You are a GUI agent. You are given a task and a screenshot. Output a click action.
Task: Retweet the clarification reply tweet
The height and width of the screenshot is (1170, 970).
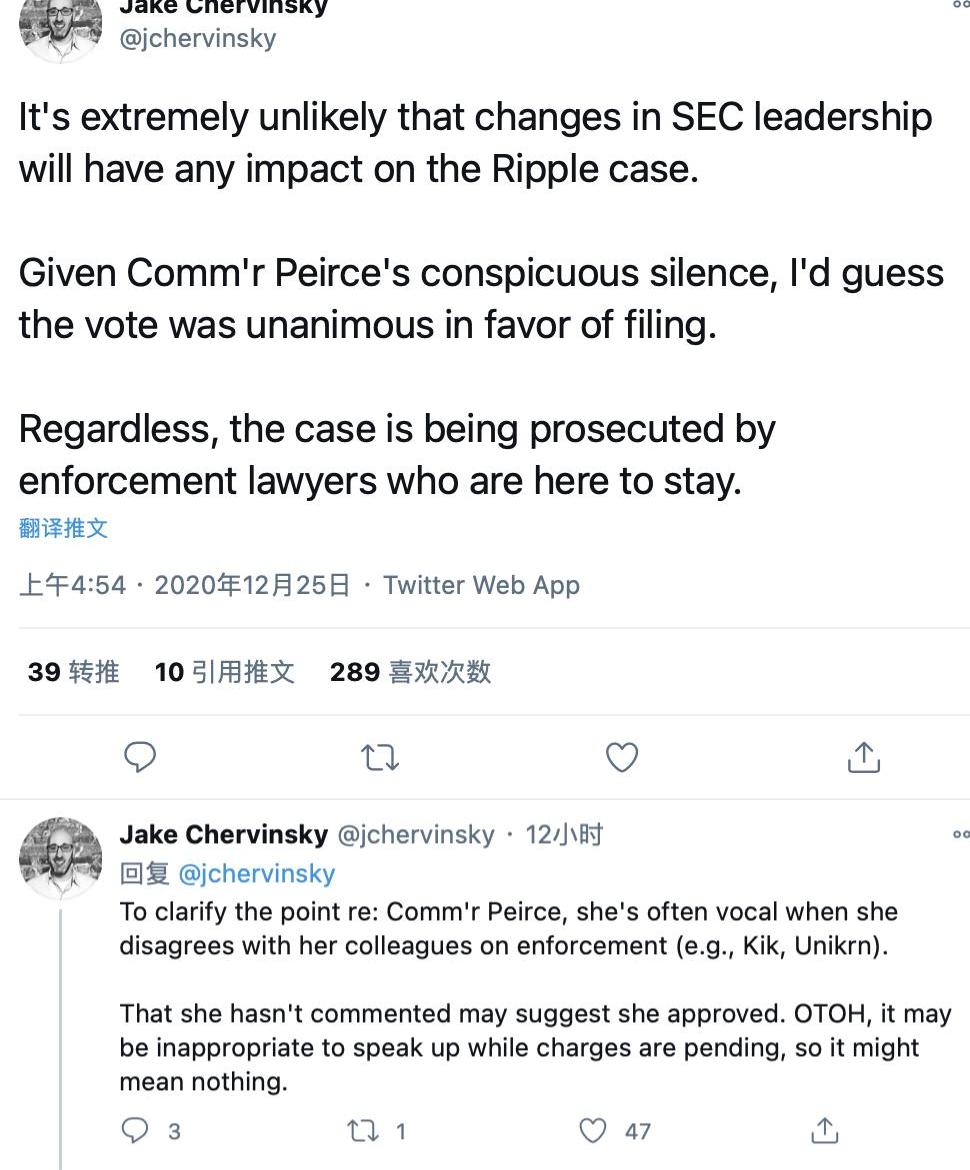coord(360,1130)
